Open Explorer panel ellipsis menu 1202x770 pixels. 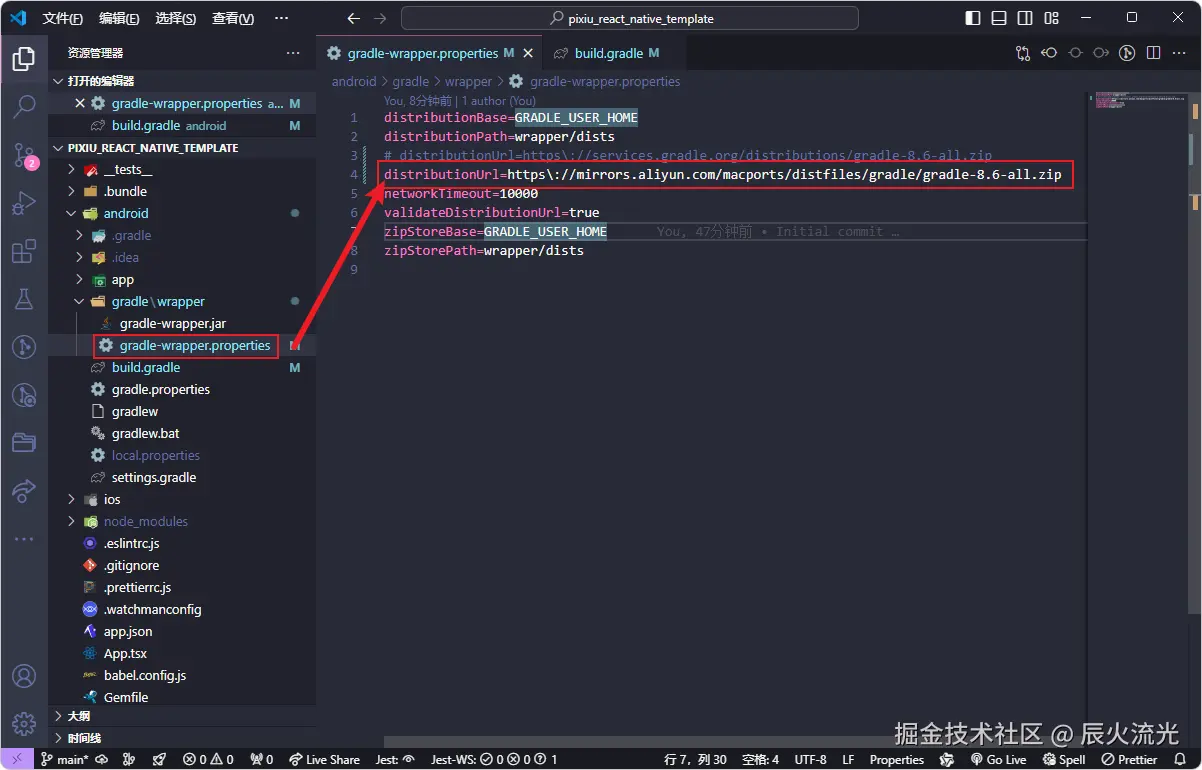(293, 53)
